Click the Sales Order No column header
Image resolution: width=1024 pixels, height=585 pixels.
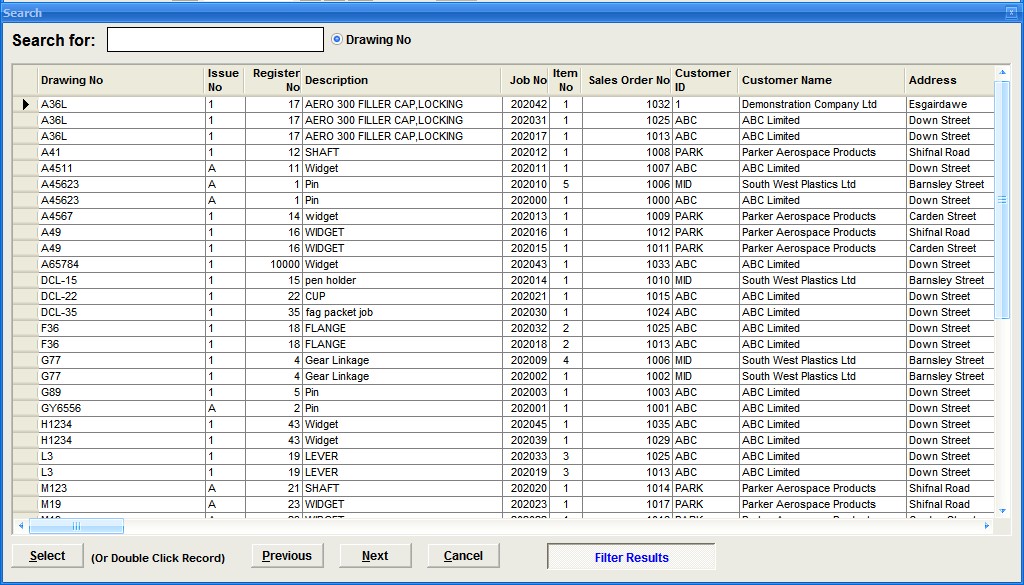pyautogui.click(x=628, y=80)
